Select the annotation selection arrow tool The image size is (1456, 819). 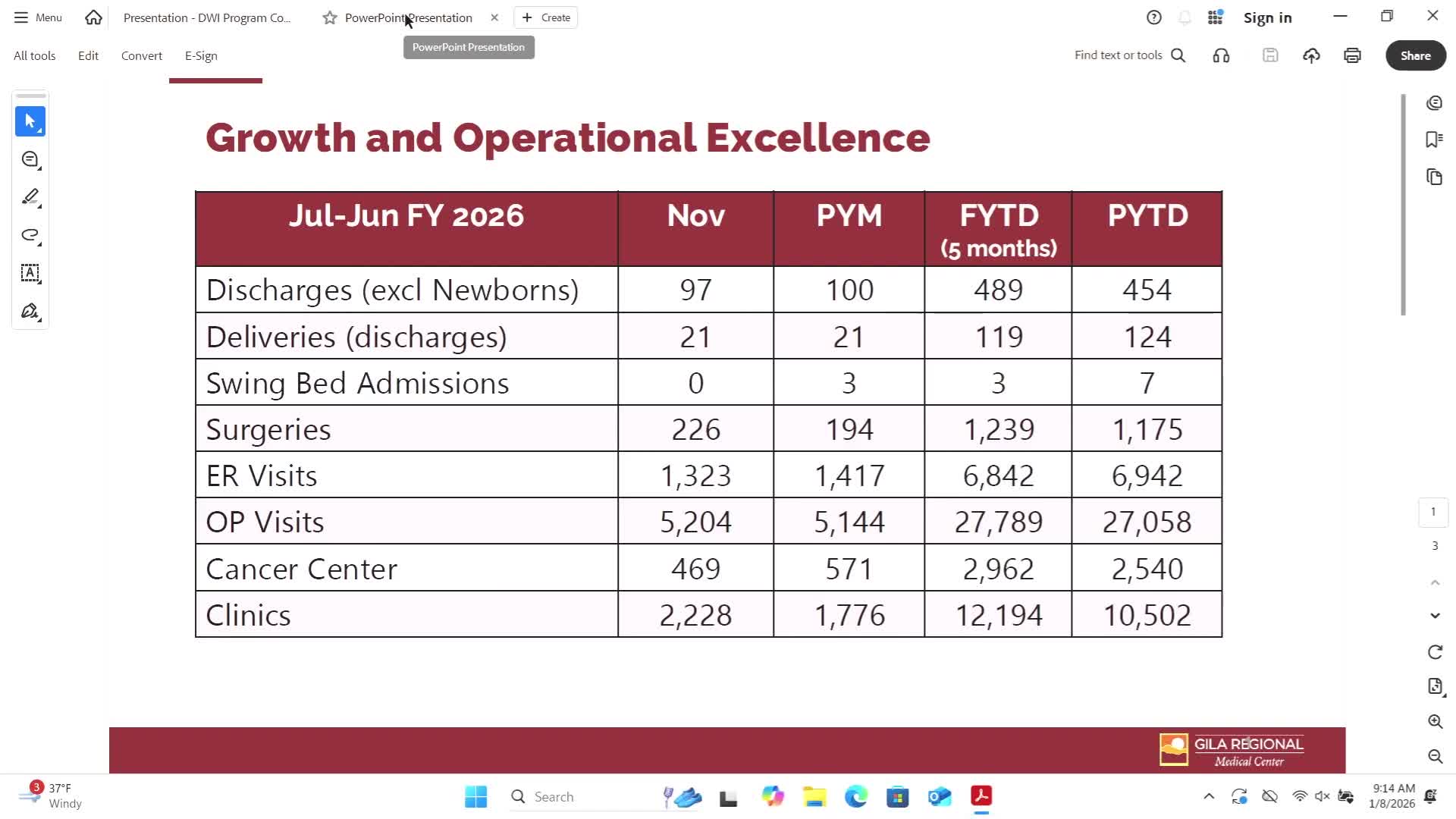pos(30,121)
